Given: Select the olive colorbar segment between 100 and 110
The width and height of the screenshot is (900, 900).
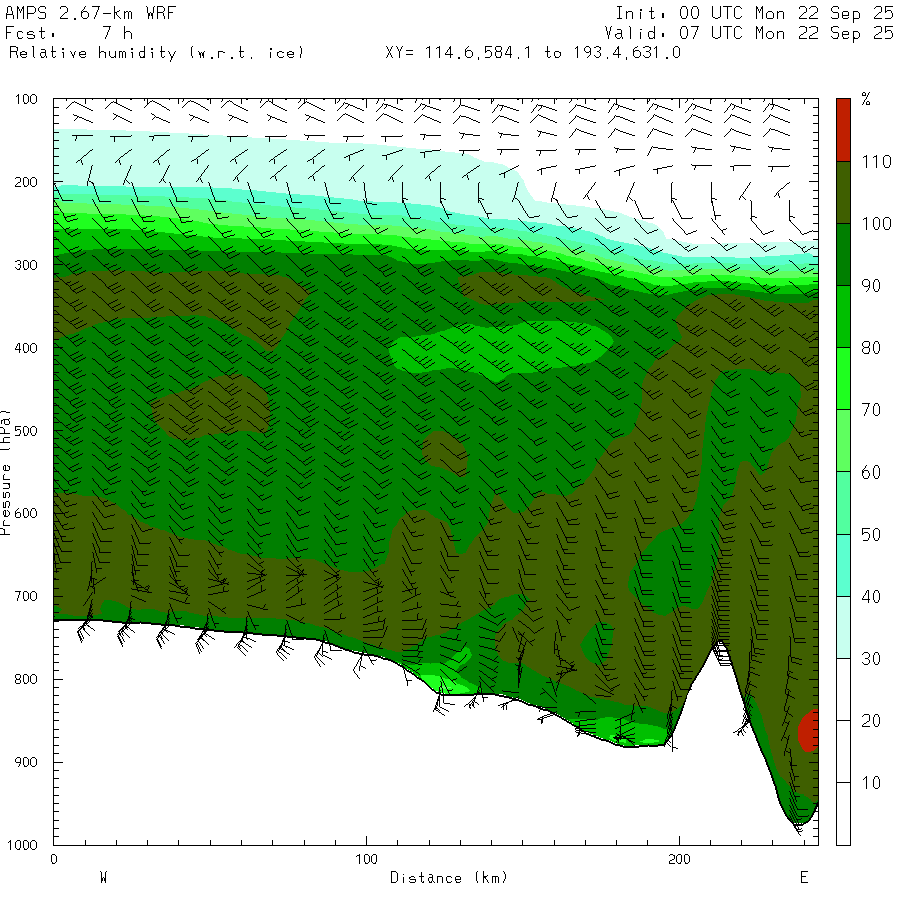Looking at the screenshot, I should point(843,192).
